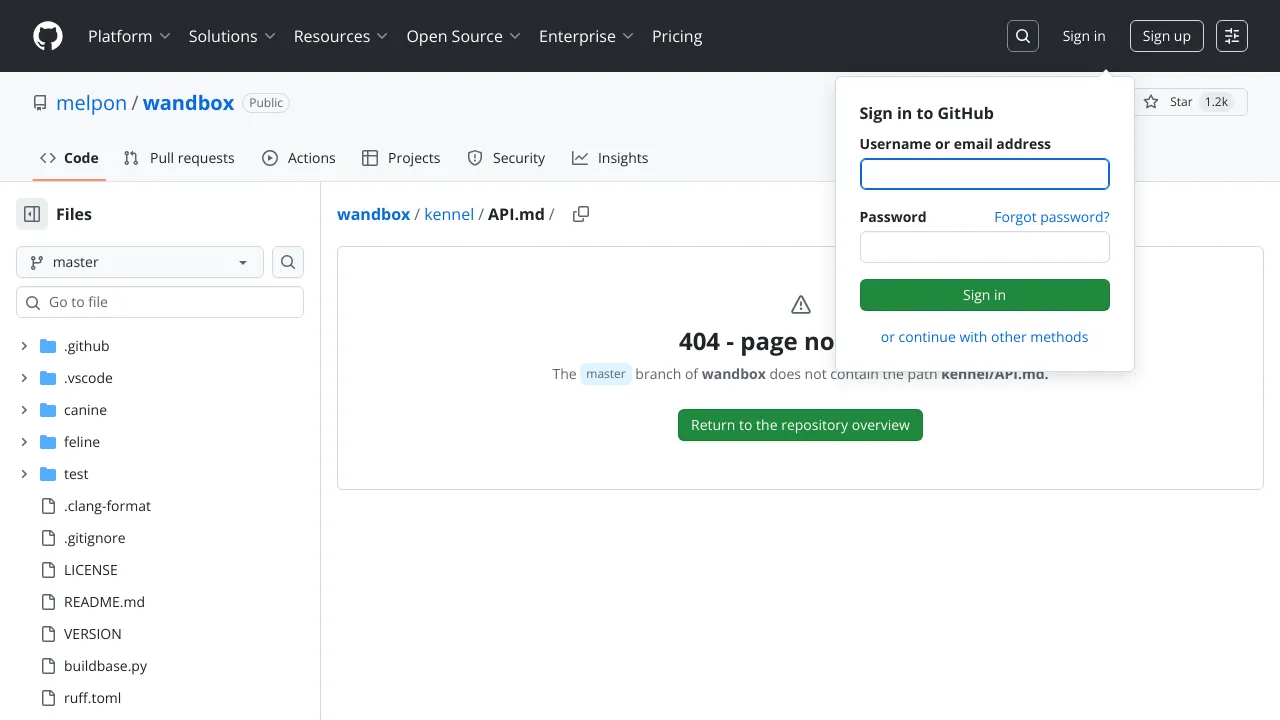Copy the file path icon
The height and width of the screenshot is (720, 1280).
click(x=581, y=214)
